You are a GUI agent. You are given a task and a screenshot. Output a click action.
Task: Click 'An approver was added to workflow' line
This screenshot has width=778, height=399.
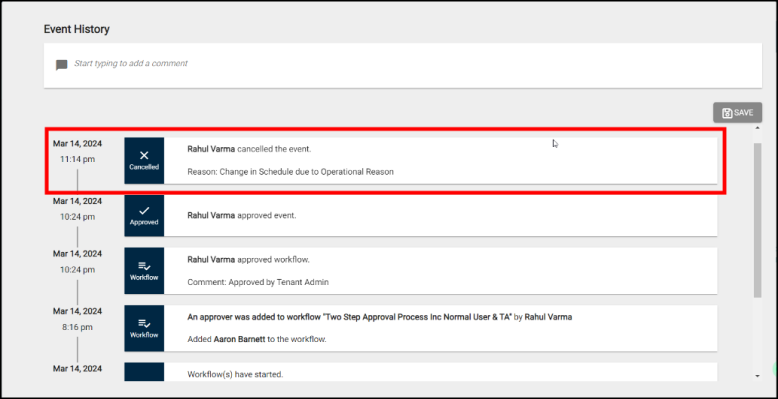(x=380, y=317)
